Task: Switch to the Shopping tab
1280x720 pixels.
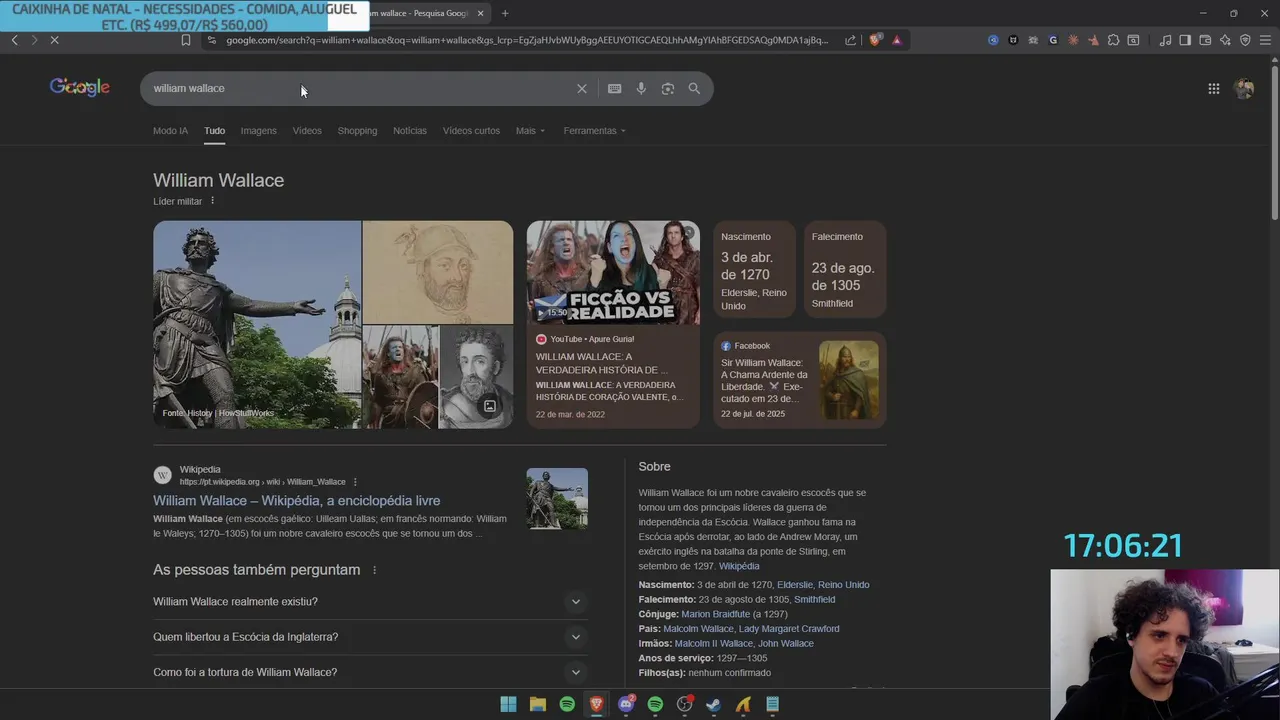Action: click(357, 131)
